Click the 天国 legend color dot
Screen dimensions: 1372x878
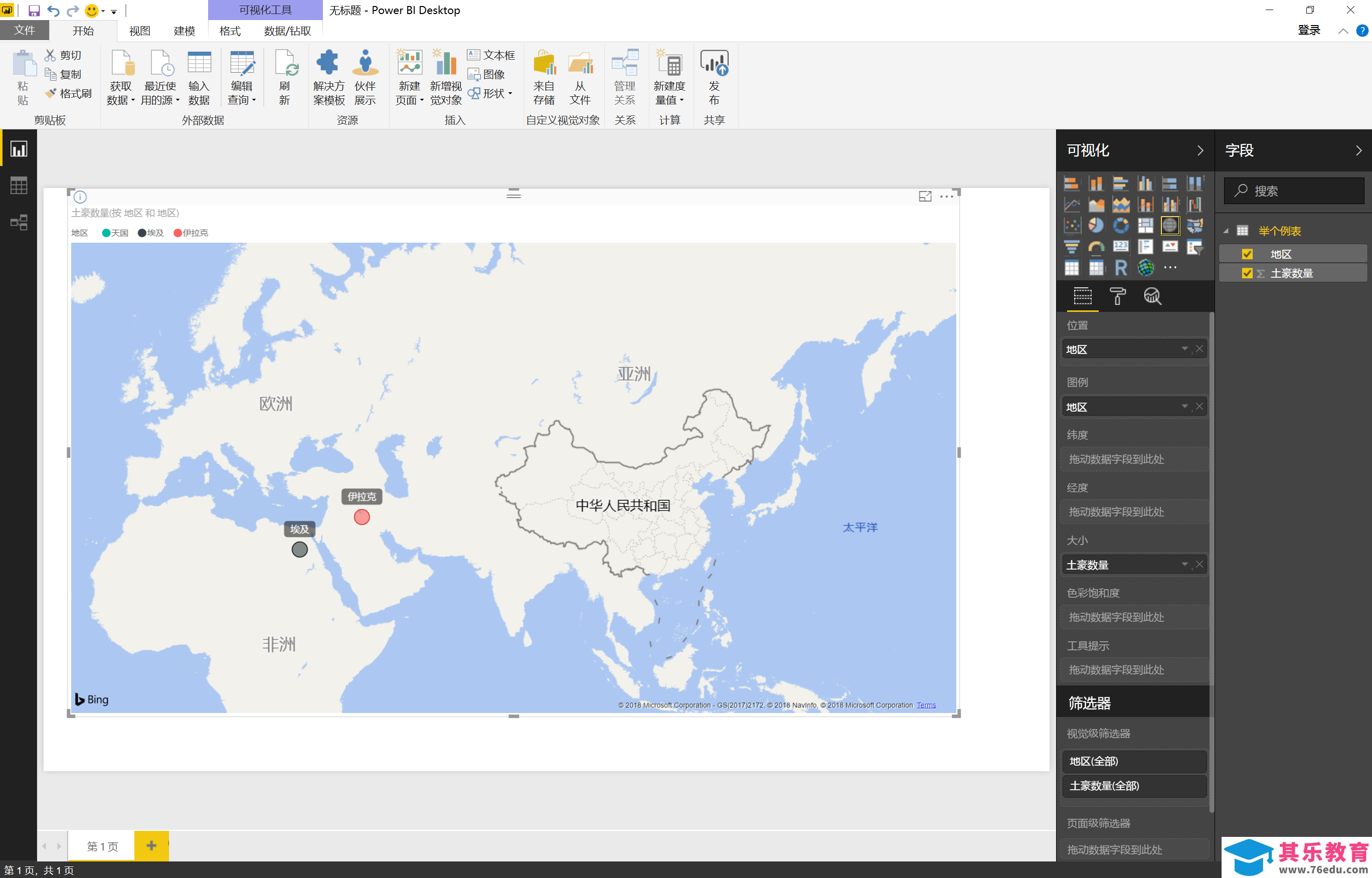[105, 233]
